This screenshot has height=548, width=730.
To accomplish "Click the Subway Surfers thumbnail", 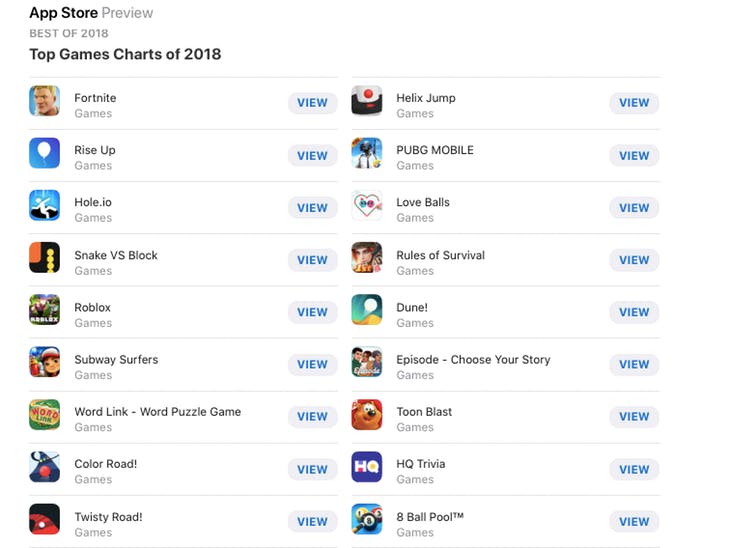I will (x=44, y=362).
